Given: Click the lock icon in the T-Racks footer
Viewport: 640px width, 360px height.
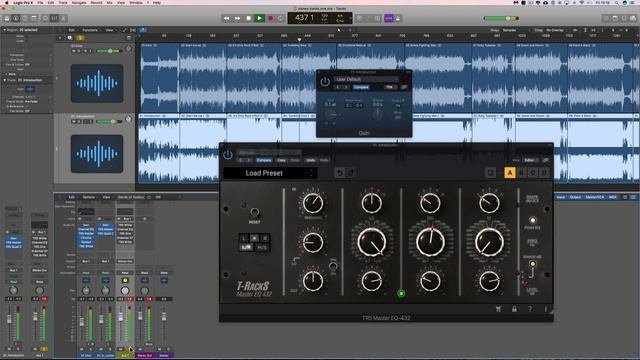Looking at the screenshot, I should tap(514, 309).
